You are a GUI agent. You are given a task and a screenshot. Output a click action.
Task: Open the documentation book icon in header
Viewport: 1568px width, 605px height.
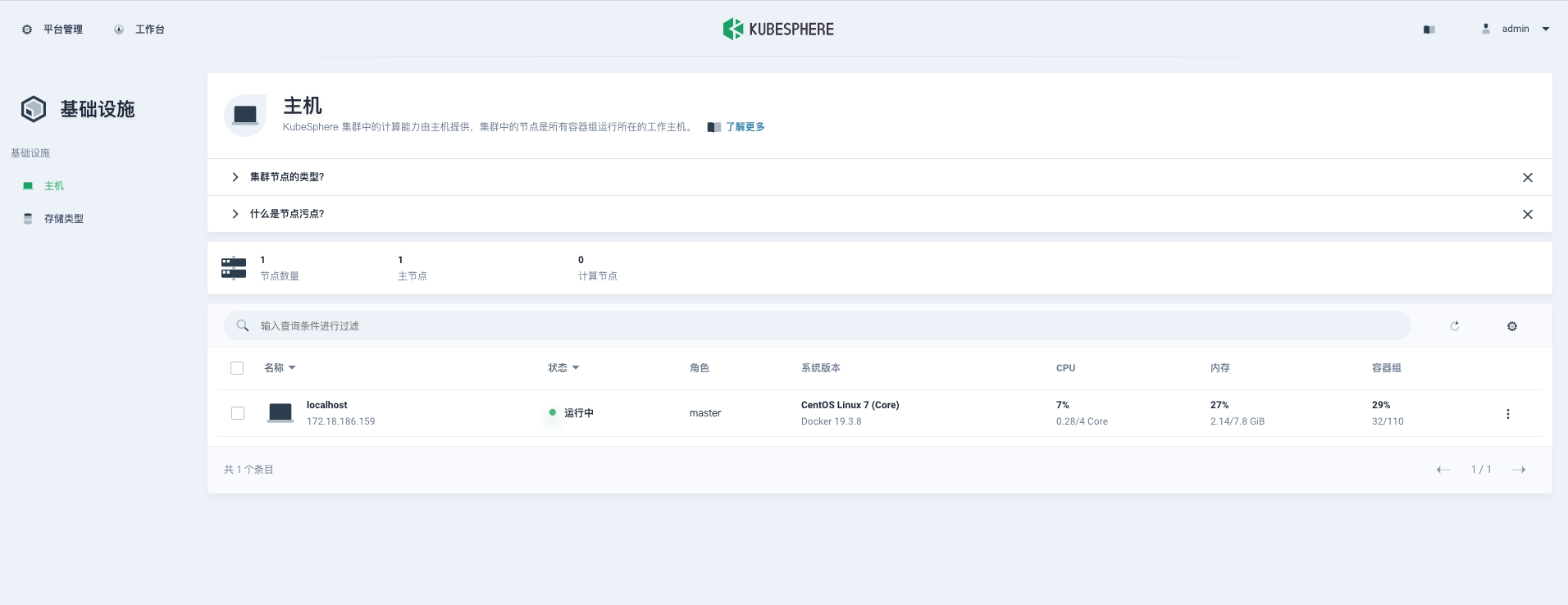pyautogui.click(x=1429, y=30)
